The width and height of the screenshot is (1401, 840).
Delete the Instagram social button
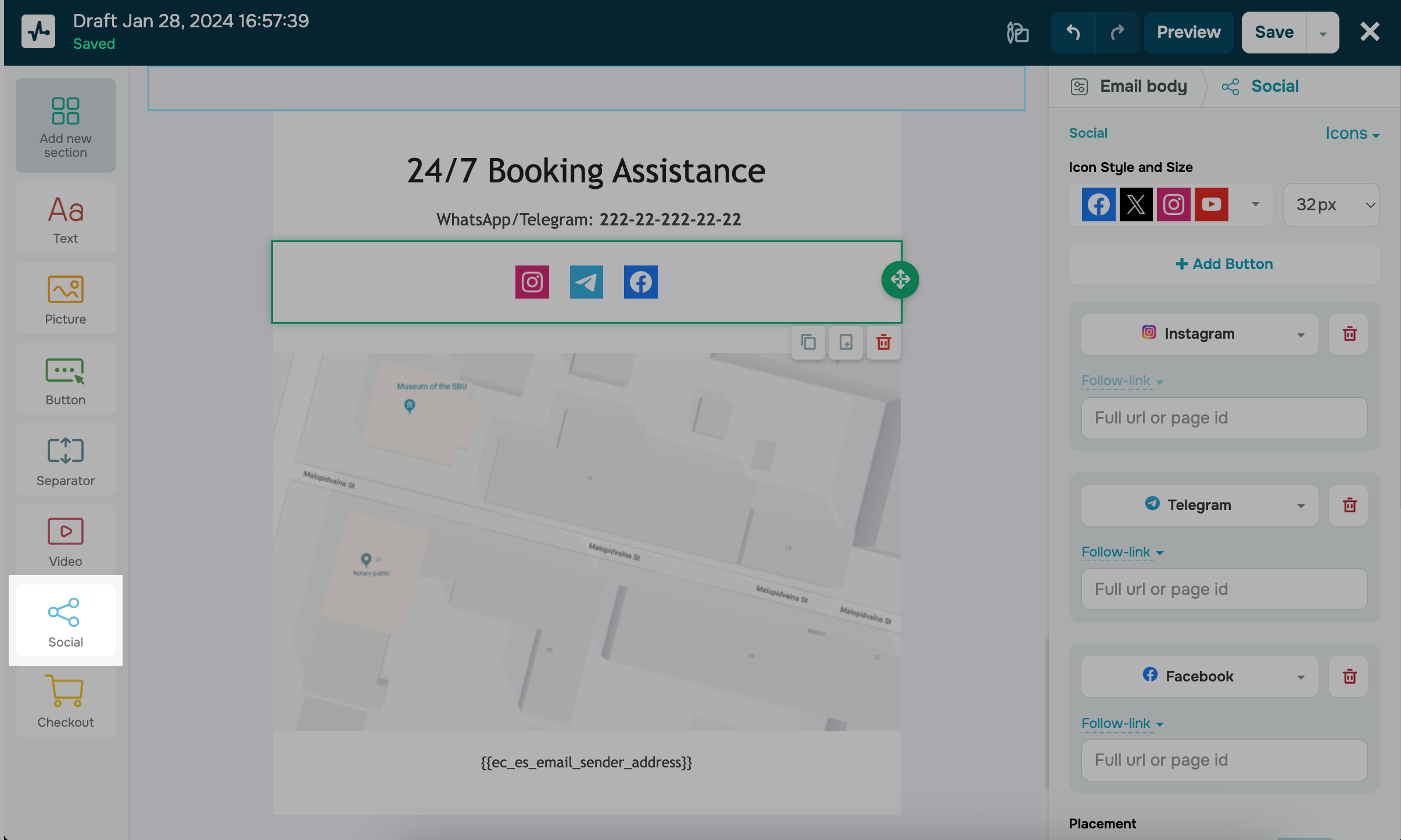[1349, 334]
